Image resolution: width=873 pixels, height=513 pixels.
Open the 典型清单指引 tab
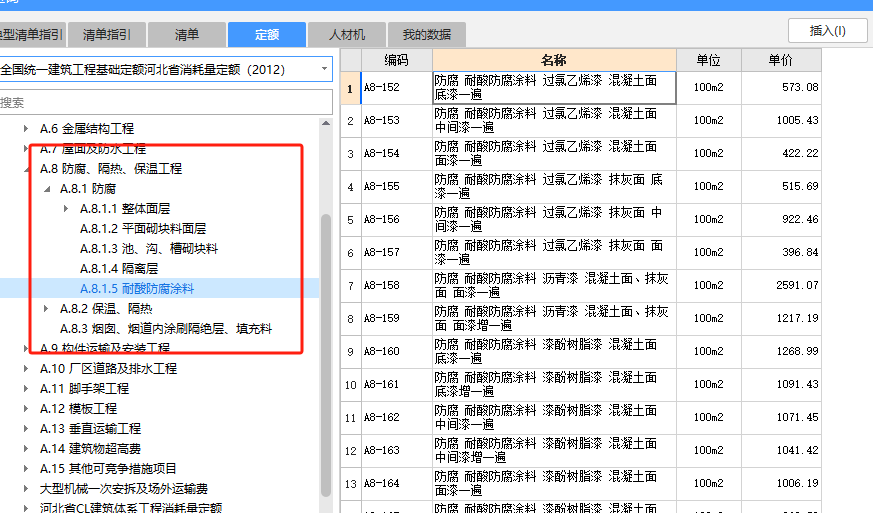pyautogui.click(x=32, y=35)
